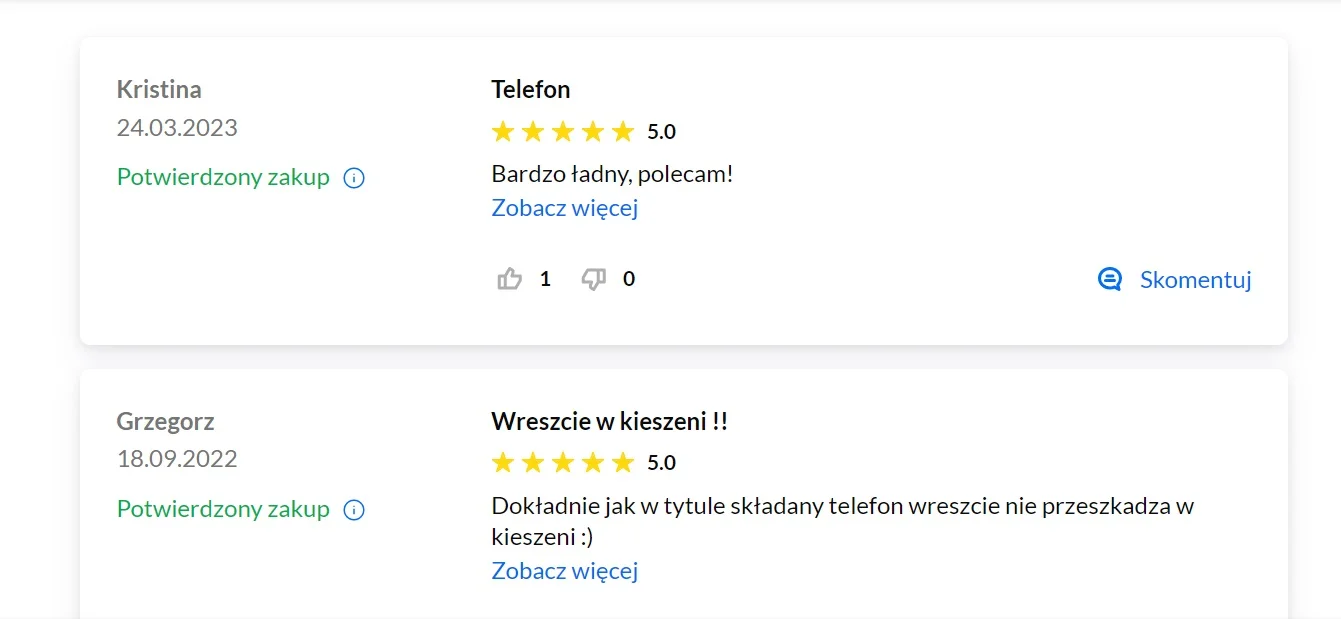The height and width of the screenshot is (619, 1341).
Task: Click the reviewer name Grzegorz
Action: (166, 422)
